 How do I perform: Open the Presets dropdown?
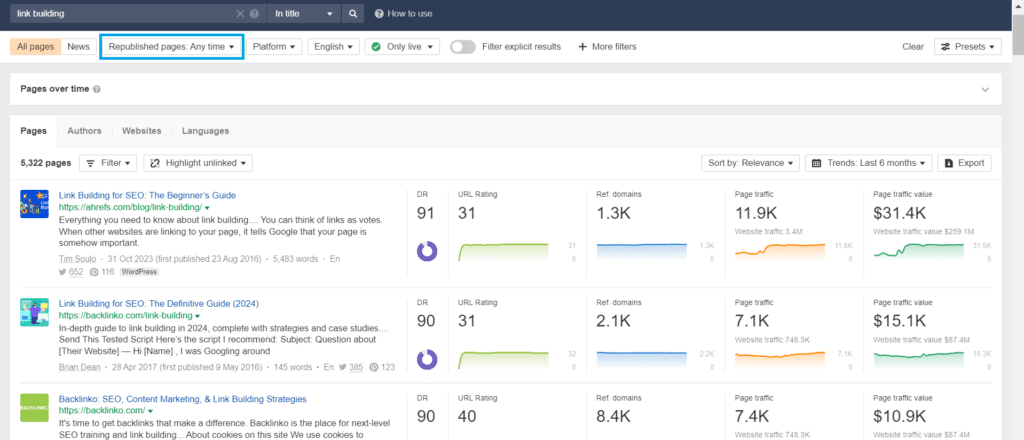tap(968, 47)
